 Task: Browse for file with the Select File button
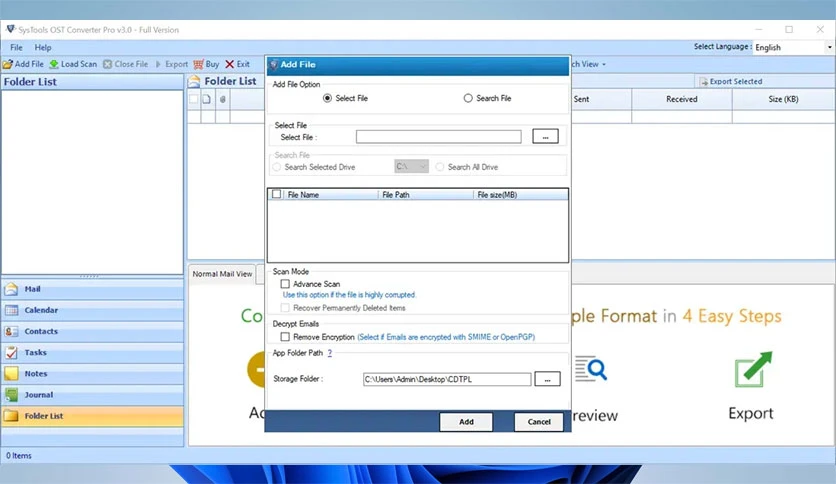(545, 136)
